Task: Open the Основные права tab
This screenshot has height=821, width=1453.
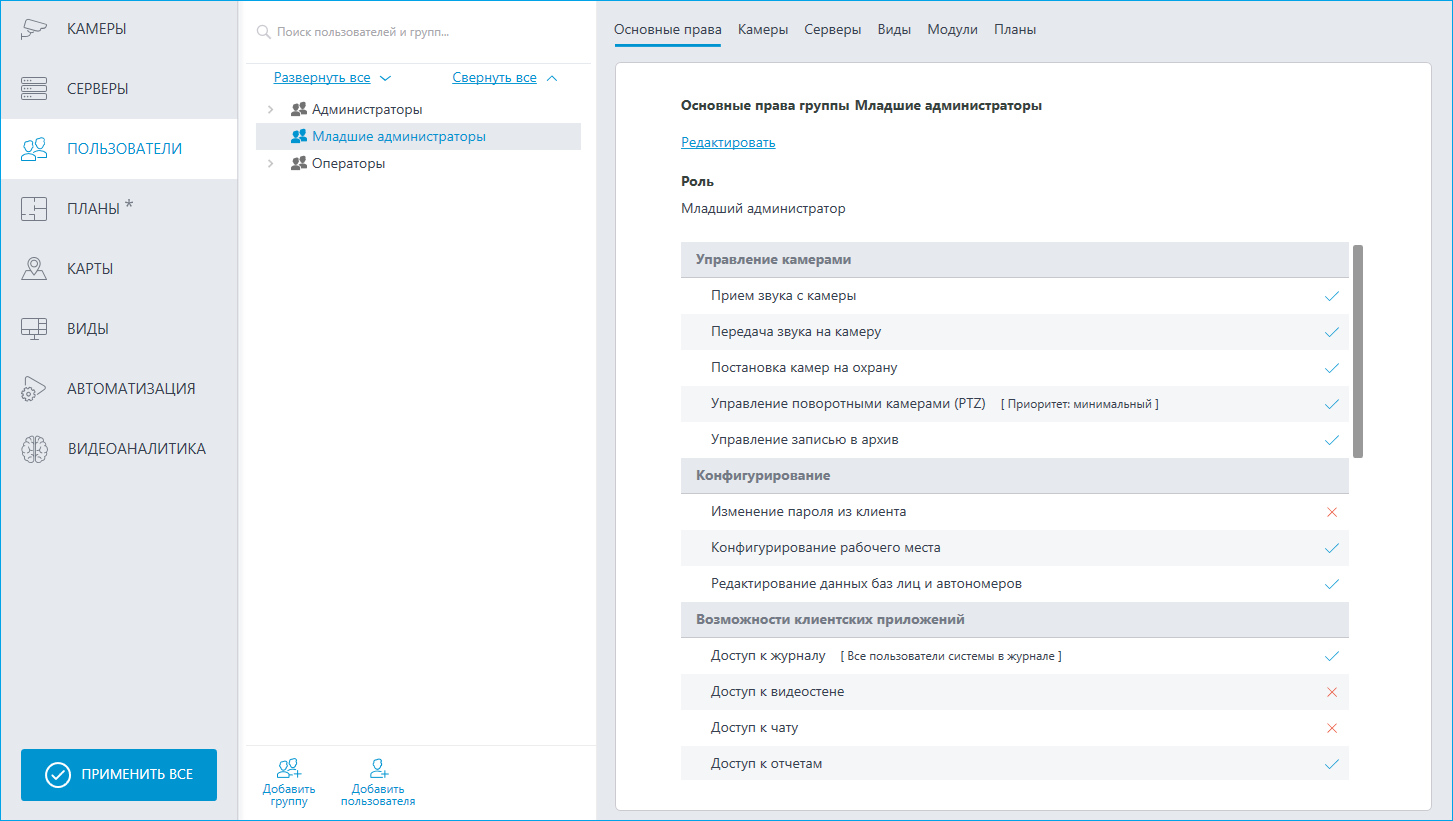Action: (667, 30)
